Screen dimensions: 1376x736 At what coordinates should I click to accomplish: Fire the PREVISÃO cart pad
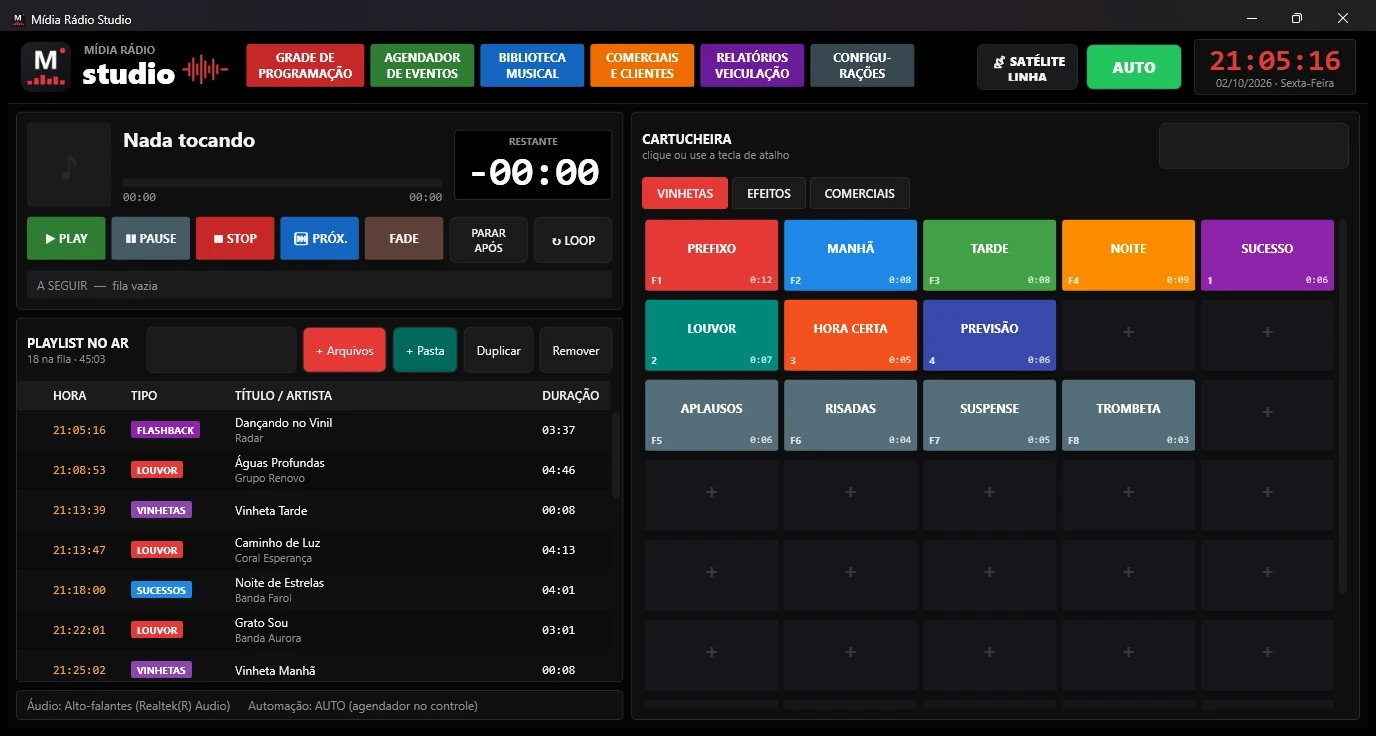point(990,335)
